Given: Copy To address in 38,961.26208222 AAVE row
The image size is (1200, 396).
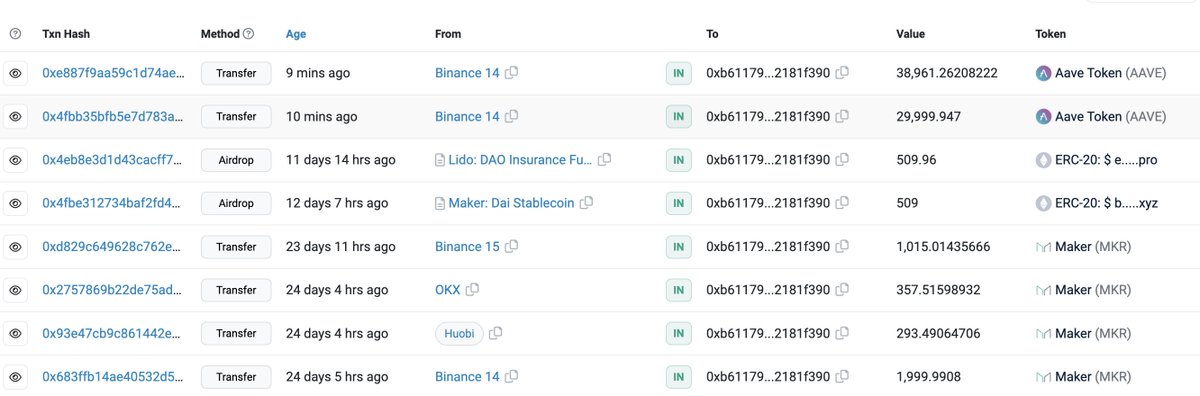Looking at the screenshot, I should click(x=842, y=73).
